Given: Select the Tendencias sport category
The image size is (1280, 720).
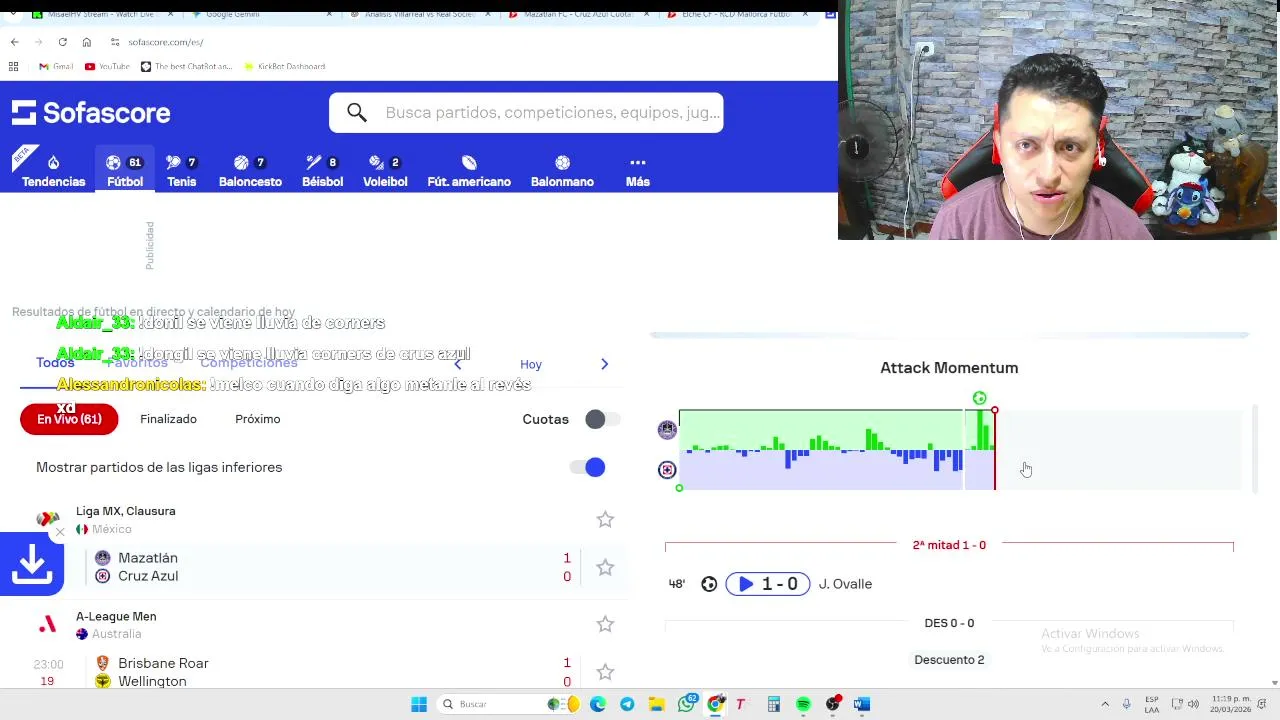Looking at the screenshot, I should (53, 171).
